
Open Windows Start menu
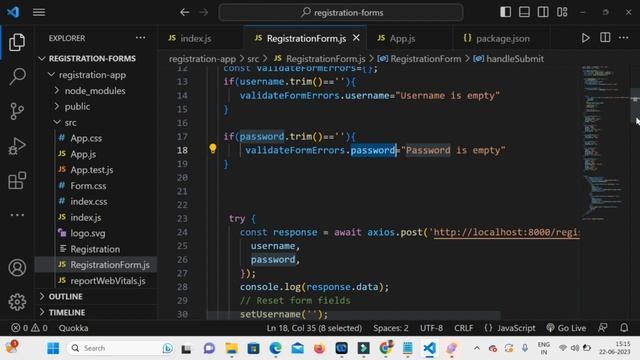click(x=53, y=348)
